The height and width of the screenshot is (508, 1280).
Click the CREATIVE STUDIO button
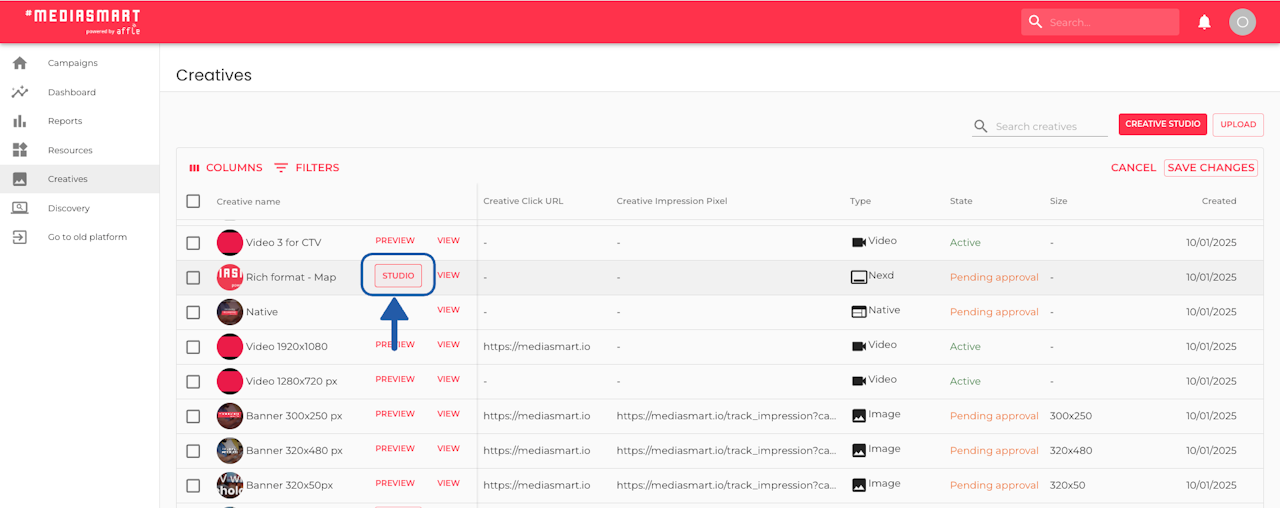[1162, 124]
